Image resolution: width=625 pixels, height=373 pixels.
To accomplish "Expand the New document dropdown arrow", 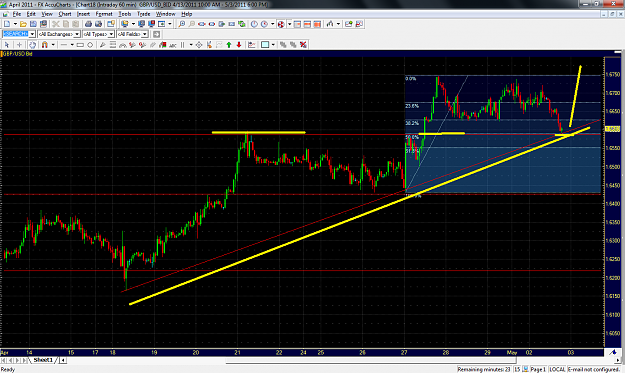I will click(15, 24).
